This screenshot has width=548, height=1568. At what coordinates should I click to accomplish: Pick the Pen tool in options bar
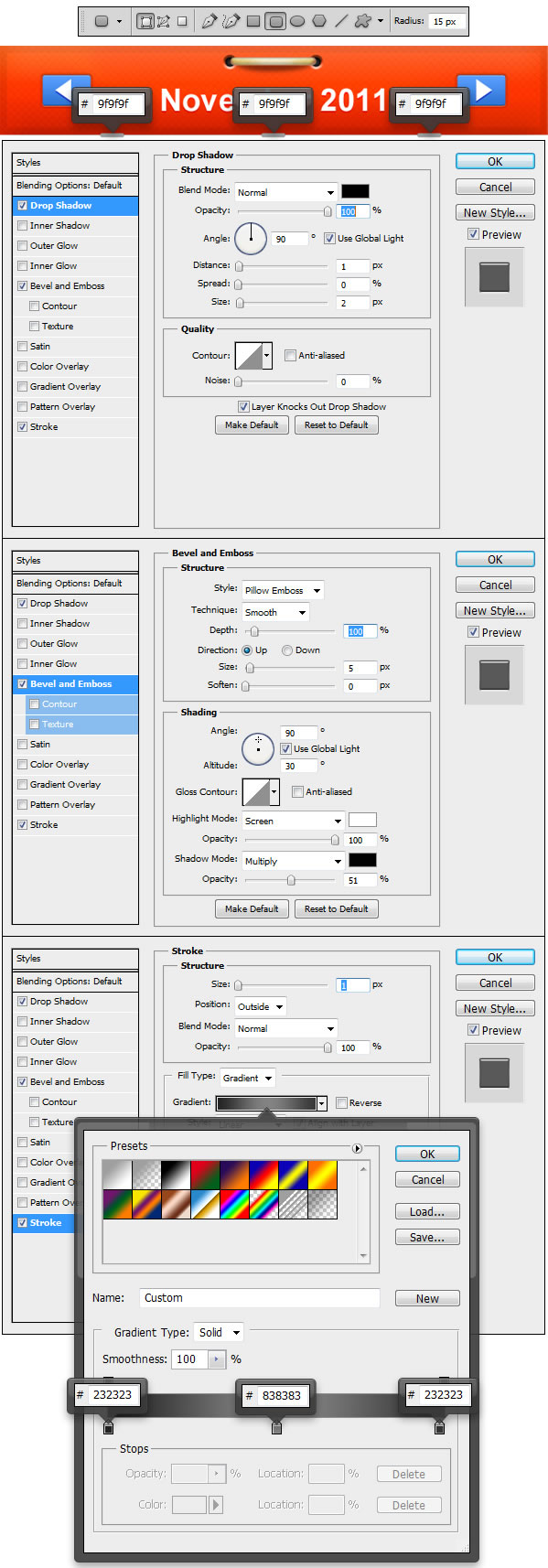tap(210, 21)
